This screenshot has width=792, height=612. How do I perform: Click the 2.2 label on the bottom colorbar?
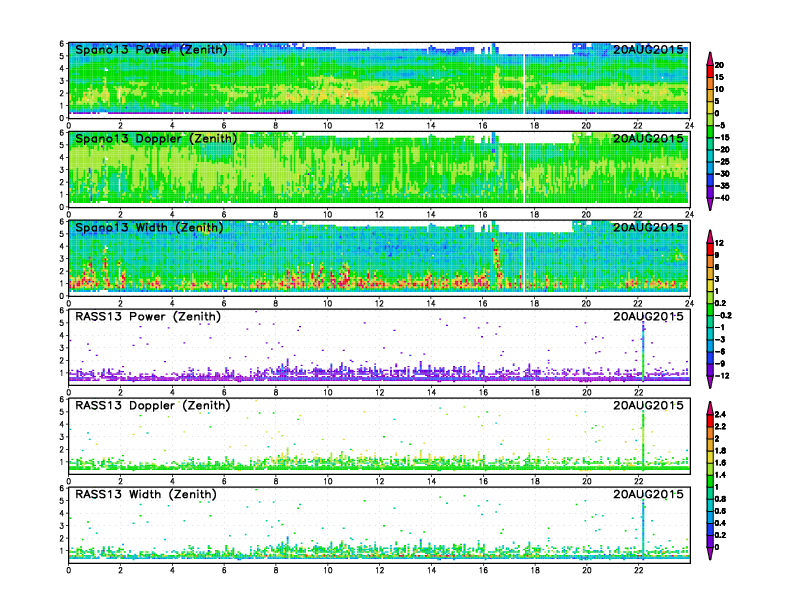pos(720,426)
